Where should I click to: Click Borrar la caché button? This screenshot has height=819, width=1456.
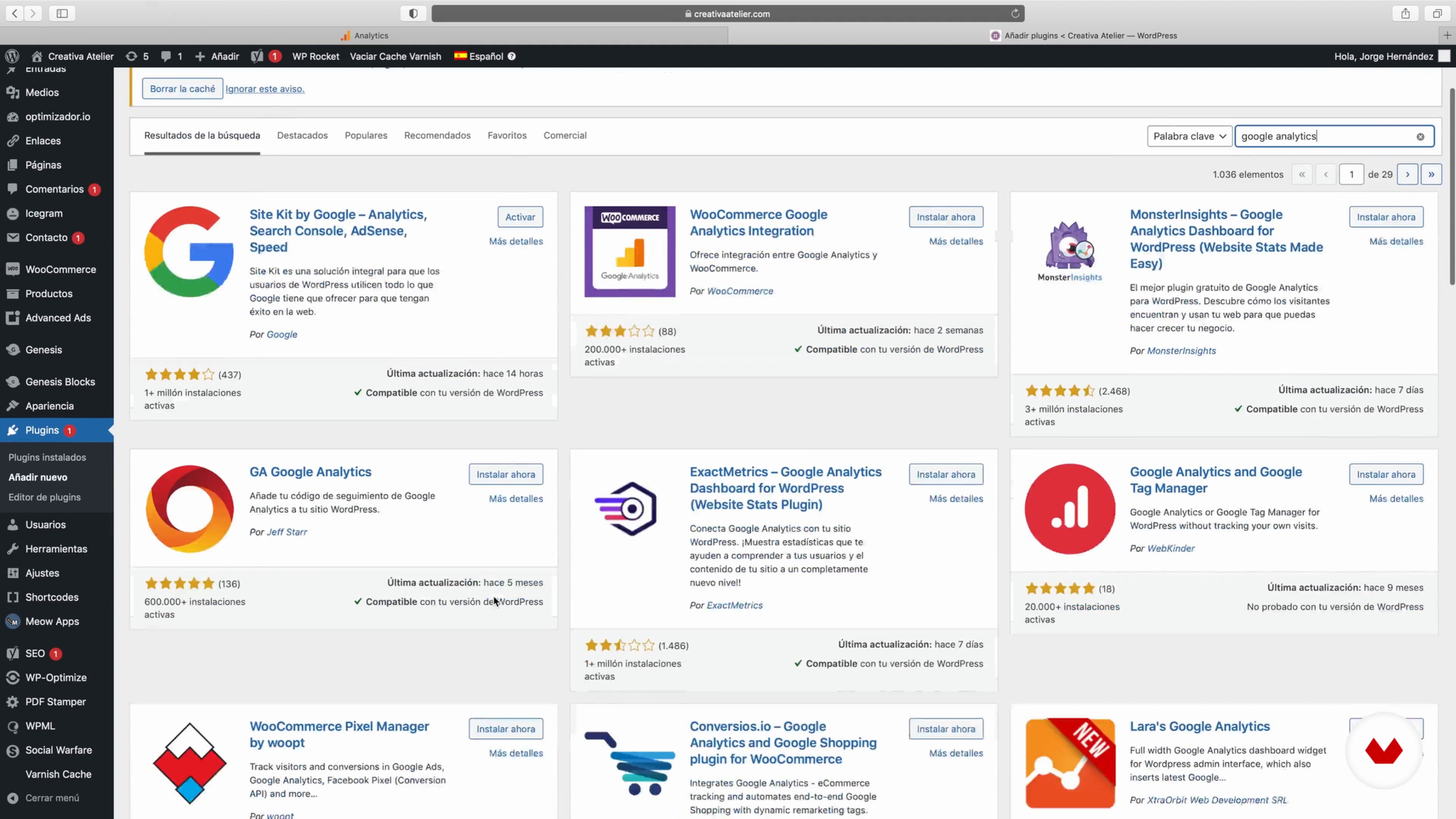click(x=182, y=89)
